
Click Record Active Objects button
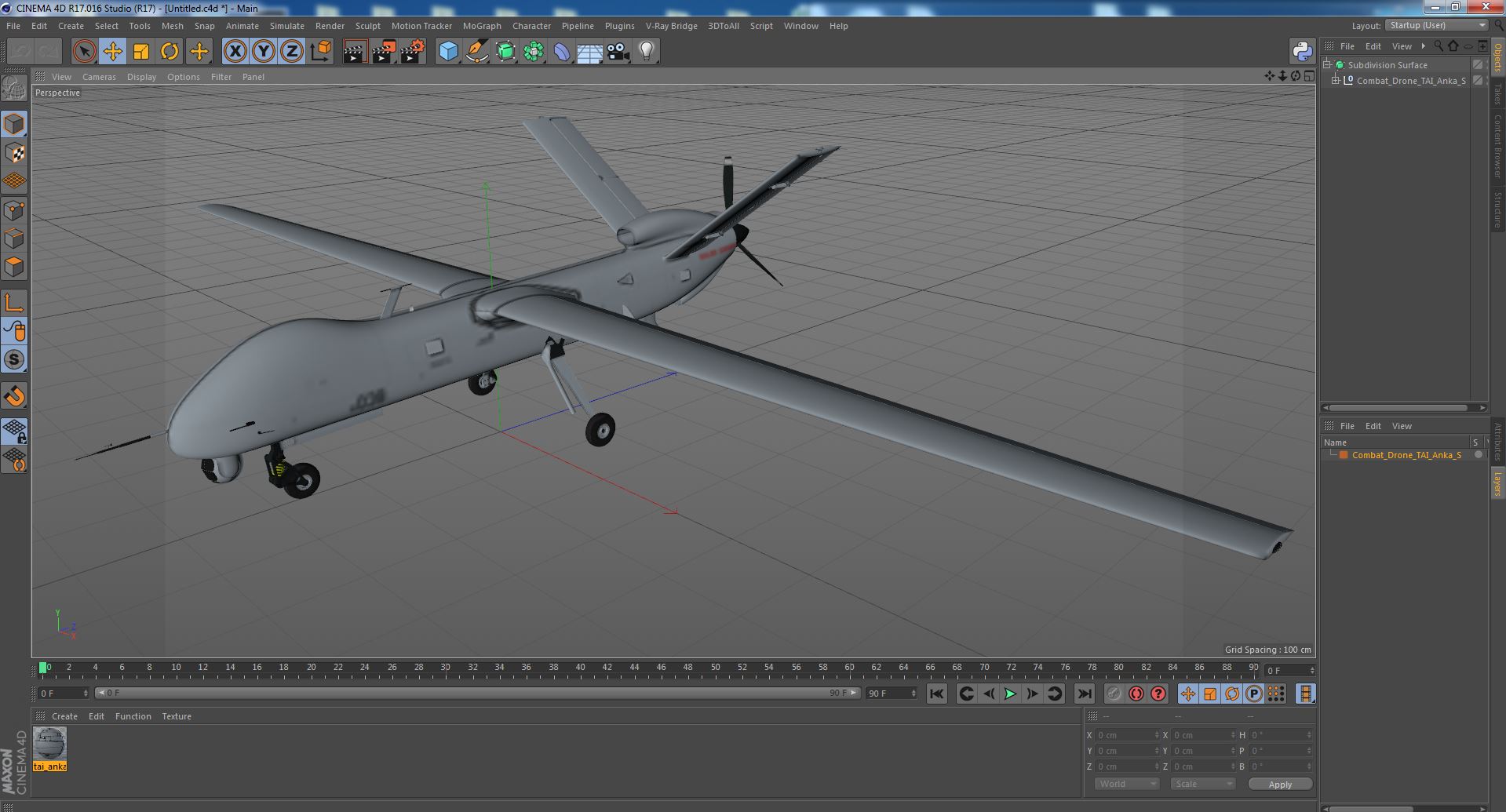[x=1114, y=694]
